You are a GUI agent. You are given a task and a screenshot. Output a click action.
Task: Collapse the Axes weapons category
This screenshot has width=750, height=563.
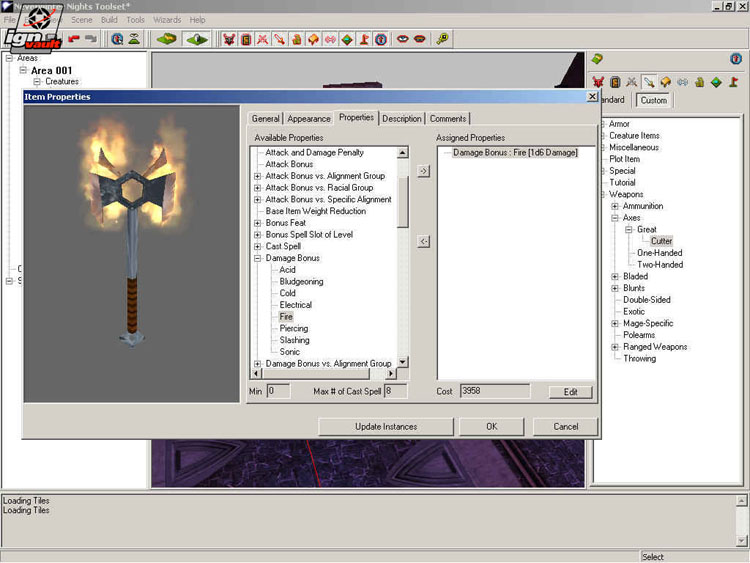coord(615,218)
